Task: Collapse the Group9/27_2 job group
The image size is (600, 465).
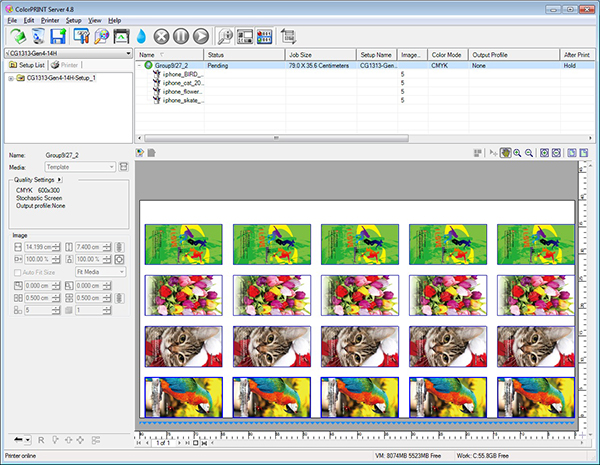Action: [x=140, y=64]
